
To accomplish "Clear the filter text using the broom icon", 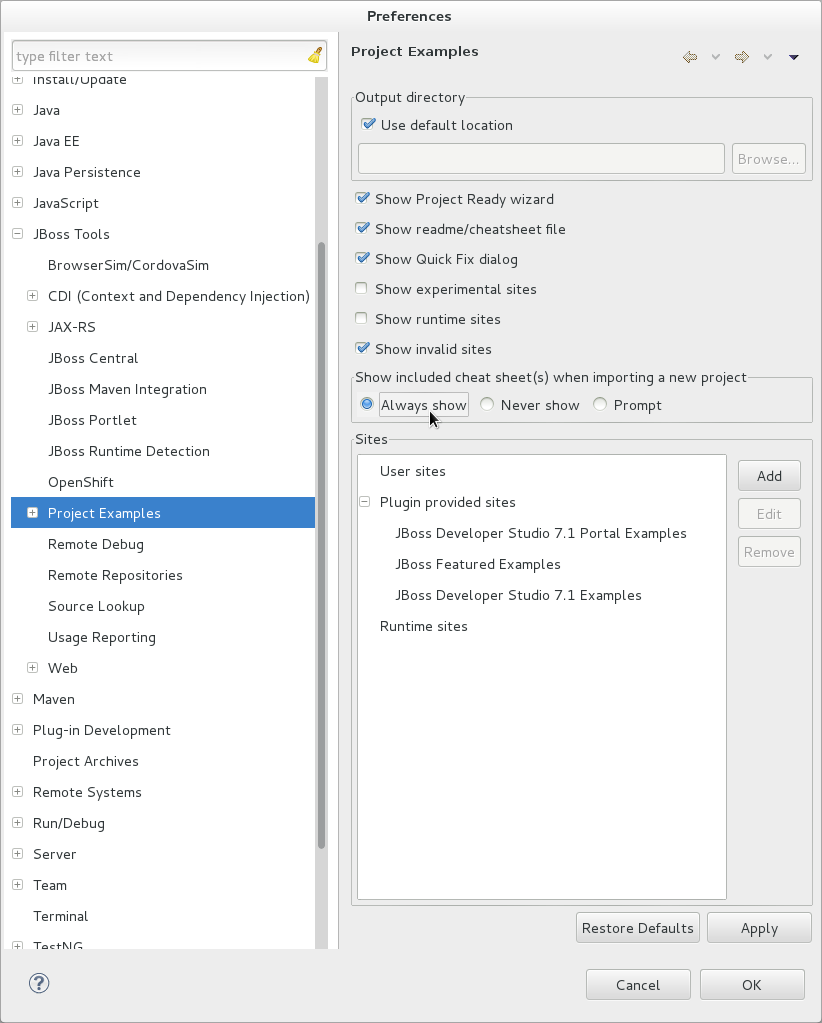I will pos(314,55).
